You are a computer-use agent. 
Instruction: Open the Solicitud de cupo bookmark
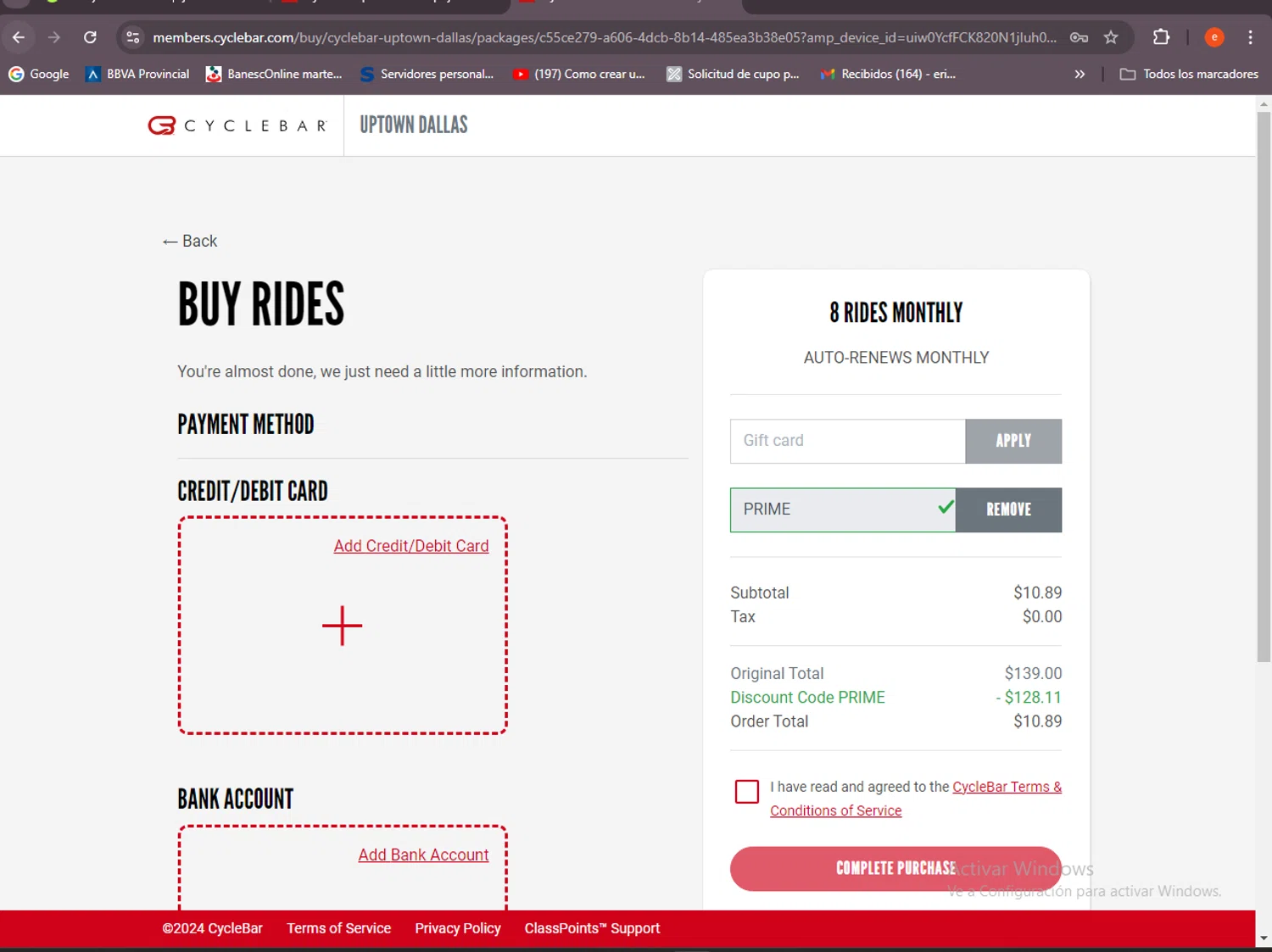click(x=734, y=74)
